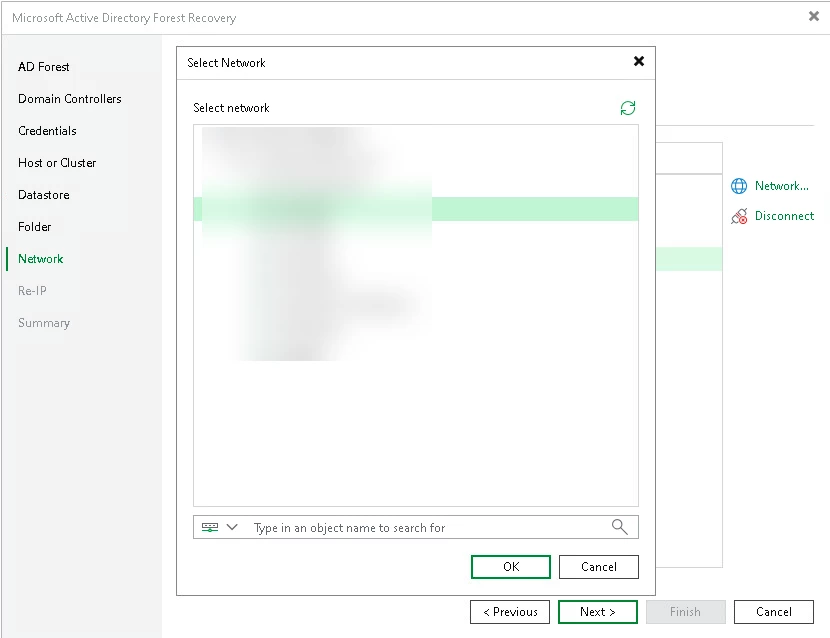Image resolution: width=830 pixels, height=638 pixels.
Task: Go to the Credentials step
Action: [47, 131]
